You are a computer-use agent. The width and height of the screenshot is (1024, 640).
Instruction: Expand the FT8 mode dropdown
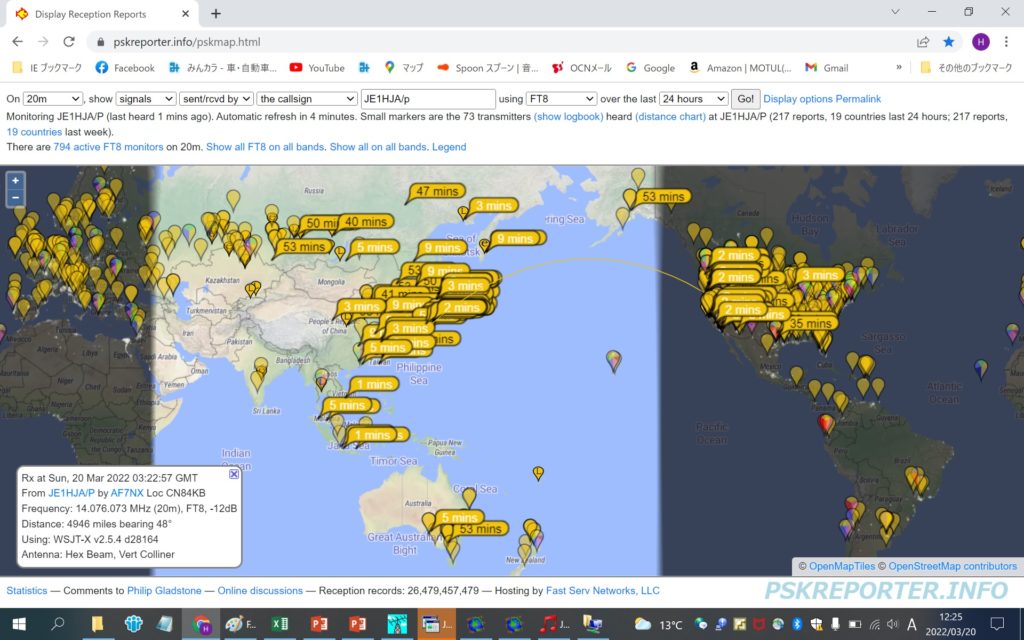tap(561, 99)
